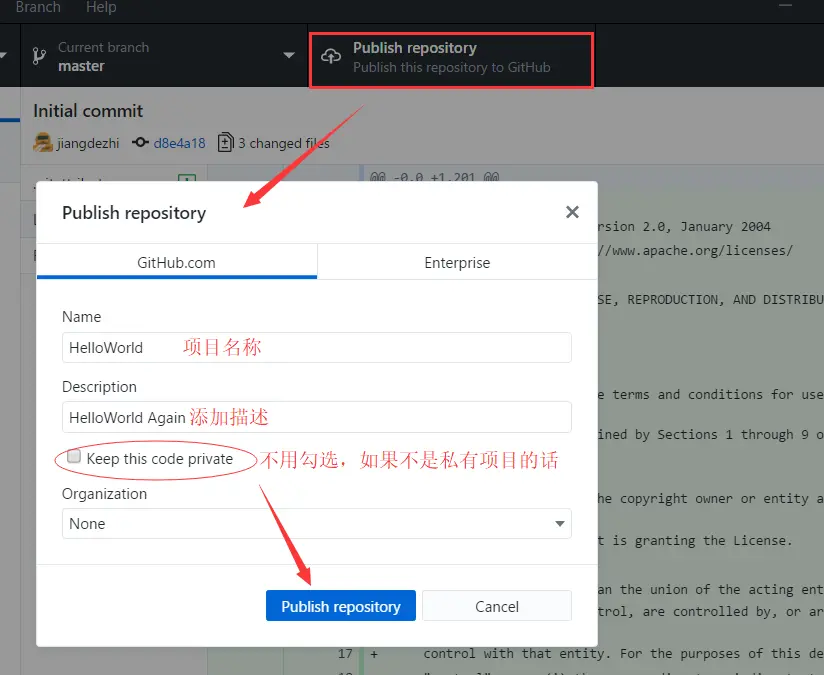Click the minimize window button

785,5
